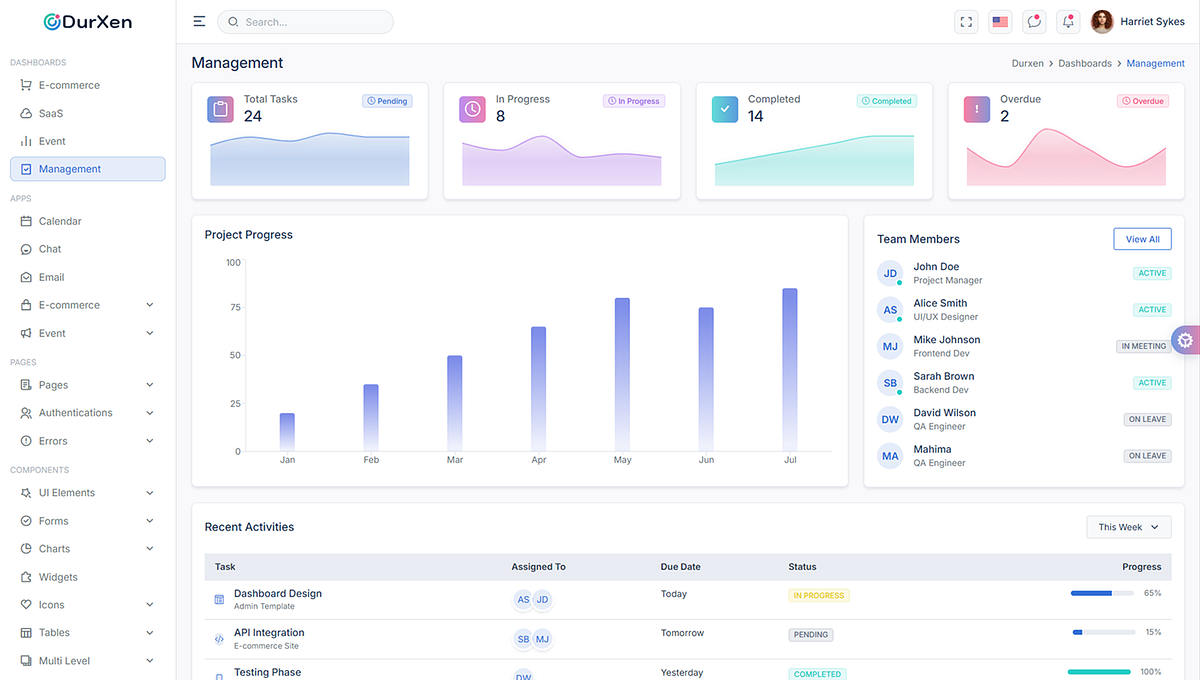Open the Widgets section in sidebar
This screenshot has height=680, width=1200.
56,576
